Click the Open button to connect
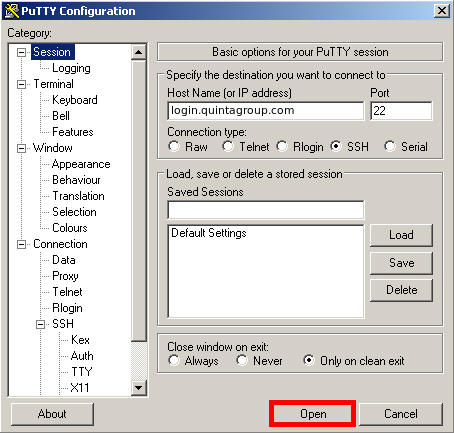Viewport: 454px width, 433px height. [x=313, y=414]
